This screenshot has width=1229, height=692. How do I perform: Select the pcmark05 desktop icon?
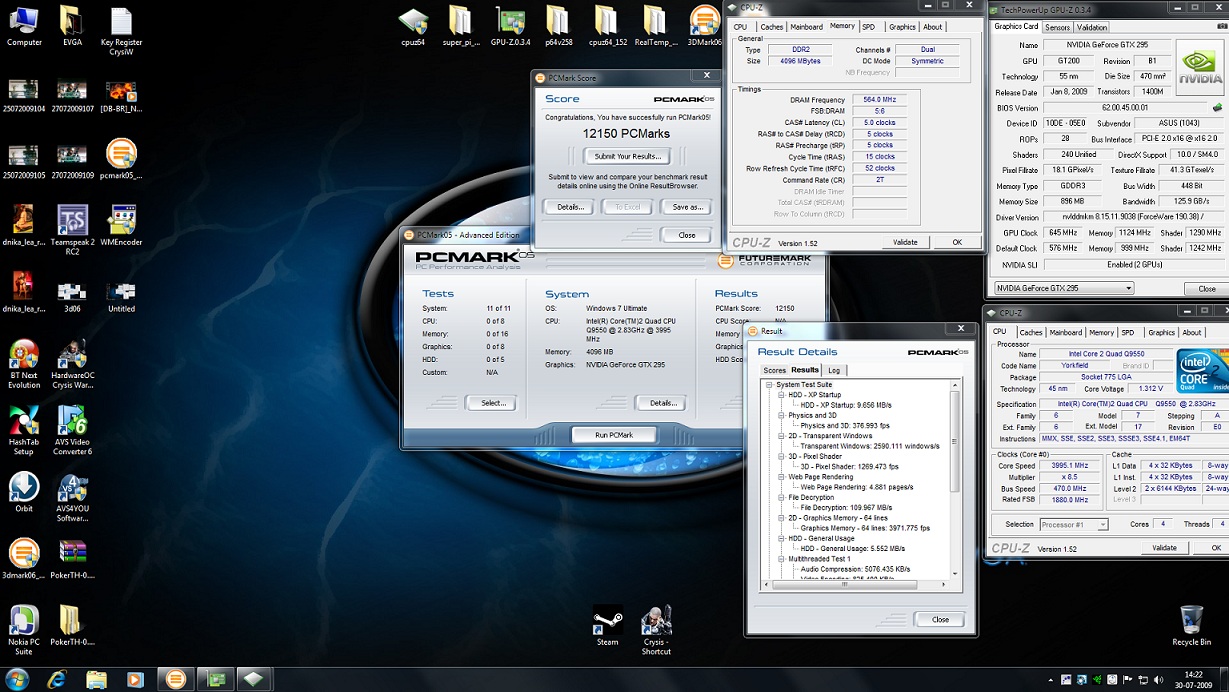pyautogui.click(x=121, y=160)
